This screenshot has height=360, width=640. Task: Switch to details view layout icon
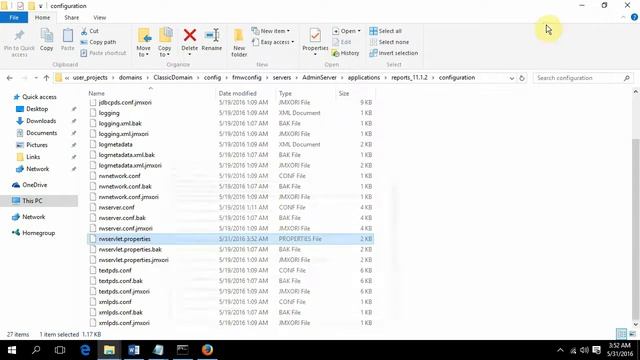tap(622, 334)
